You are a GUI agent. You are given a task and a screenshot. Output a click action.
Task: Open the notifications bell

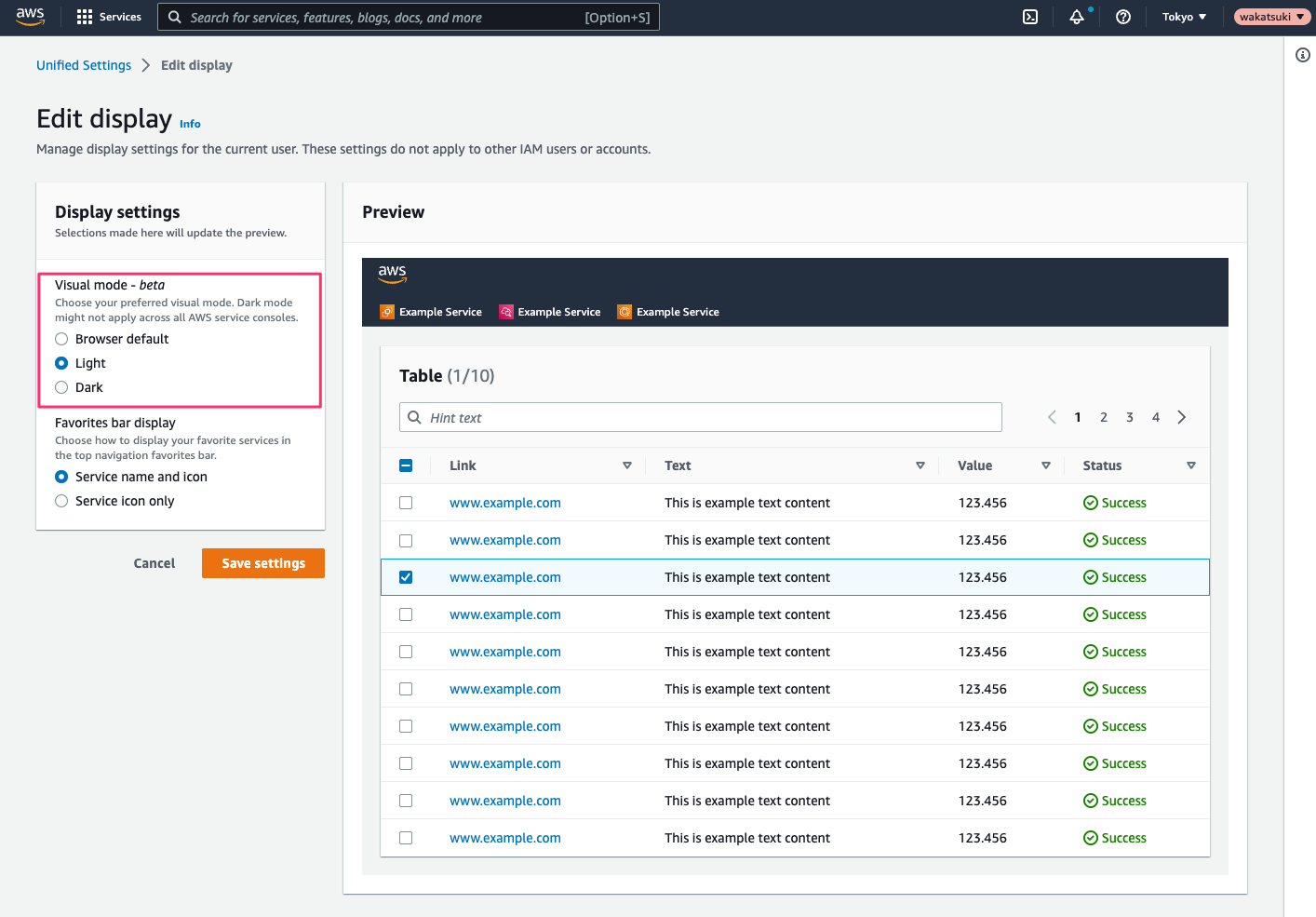1077,17
